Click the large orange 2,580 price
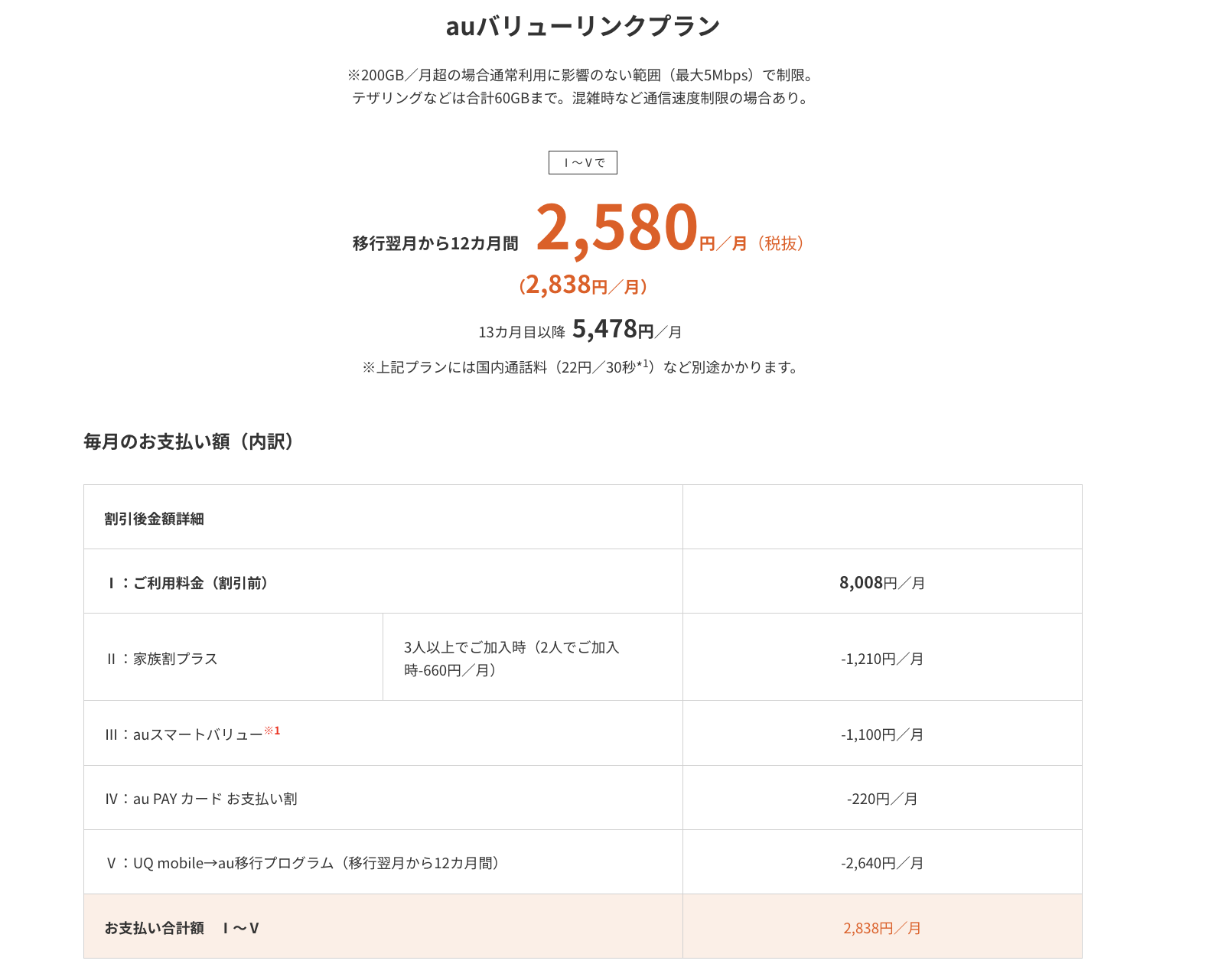The image size is (1215, 980). tap(617, 228)
